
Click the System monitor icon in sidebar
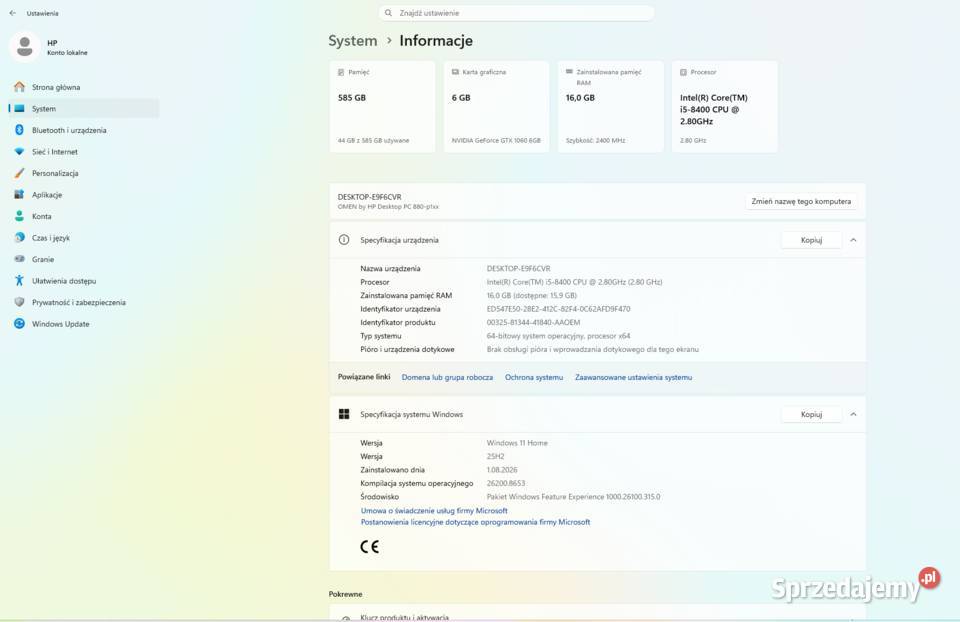tap(20, 108)
